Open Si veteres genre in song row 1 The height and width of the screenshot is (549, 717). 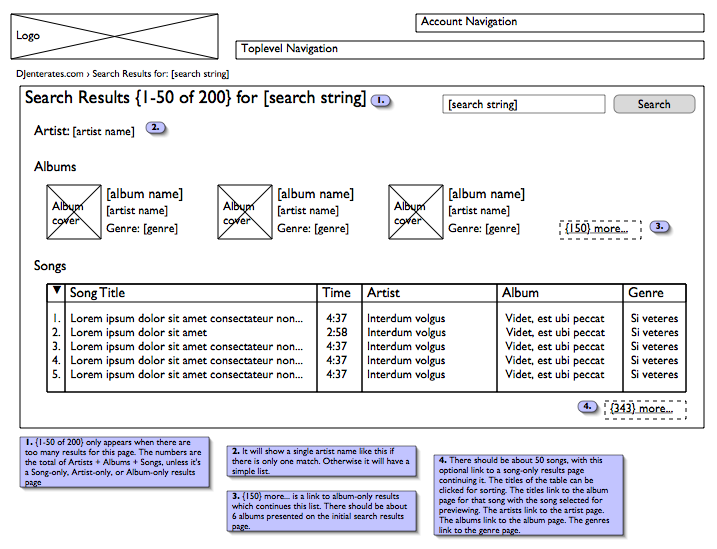click(x=654, y=319)
